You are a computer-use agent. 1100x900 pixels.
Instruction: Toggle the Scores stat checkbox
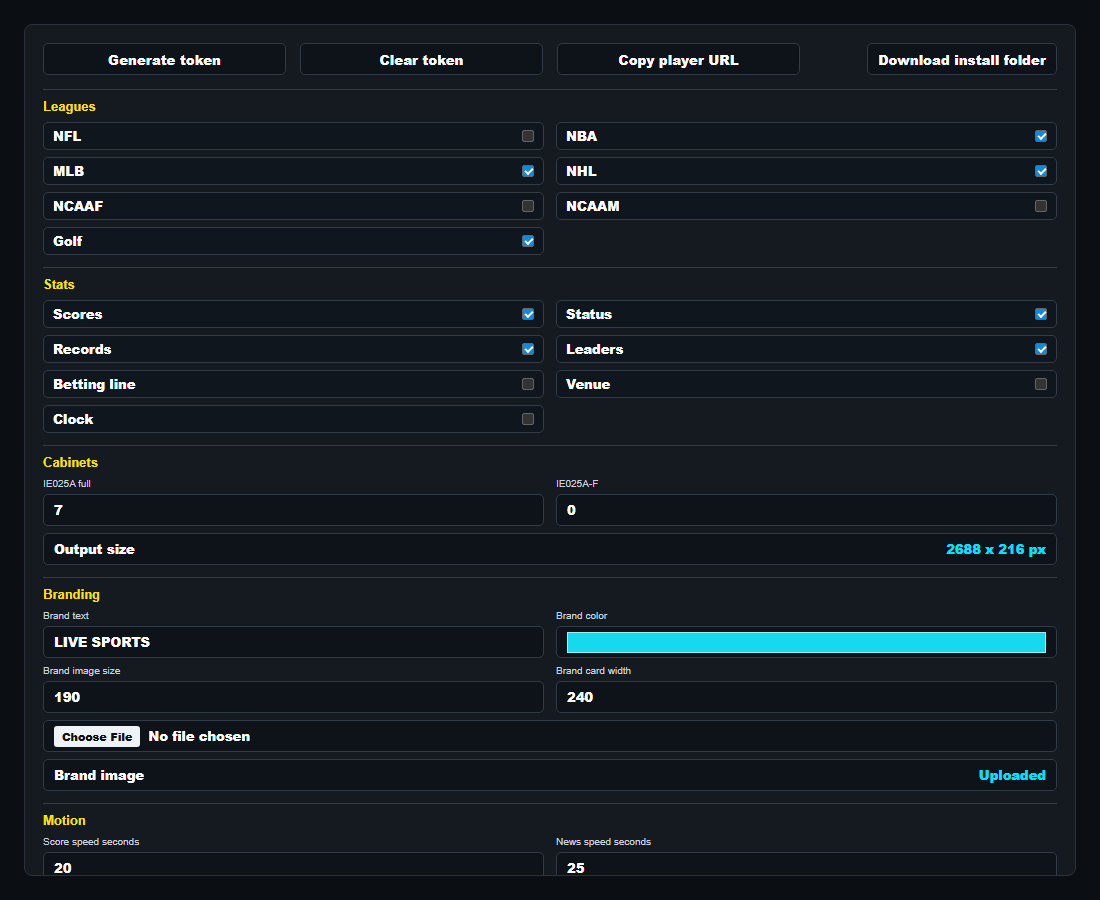[x=528, y=314]
